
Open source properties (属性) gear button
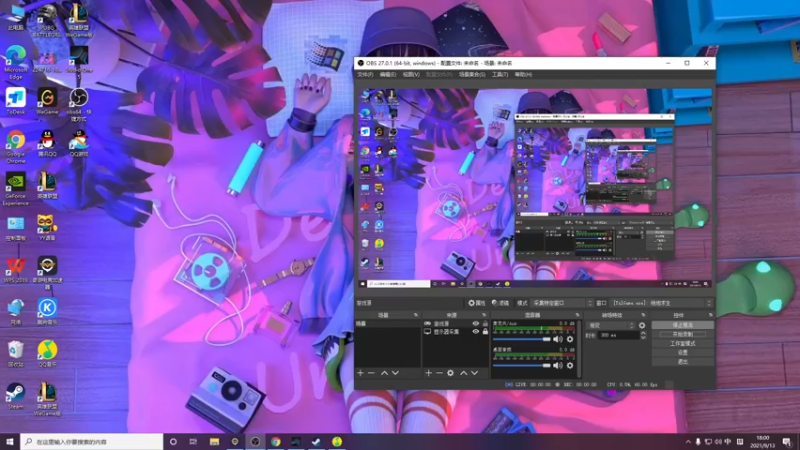click(477, 303)
